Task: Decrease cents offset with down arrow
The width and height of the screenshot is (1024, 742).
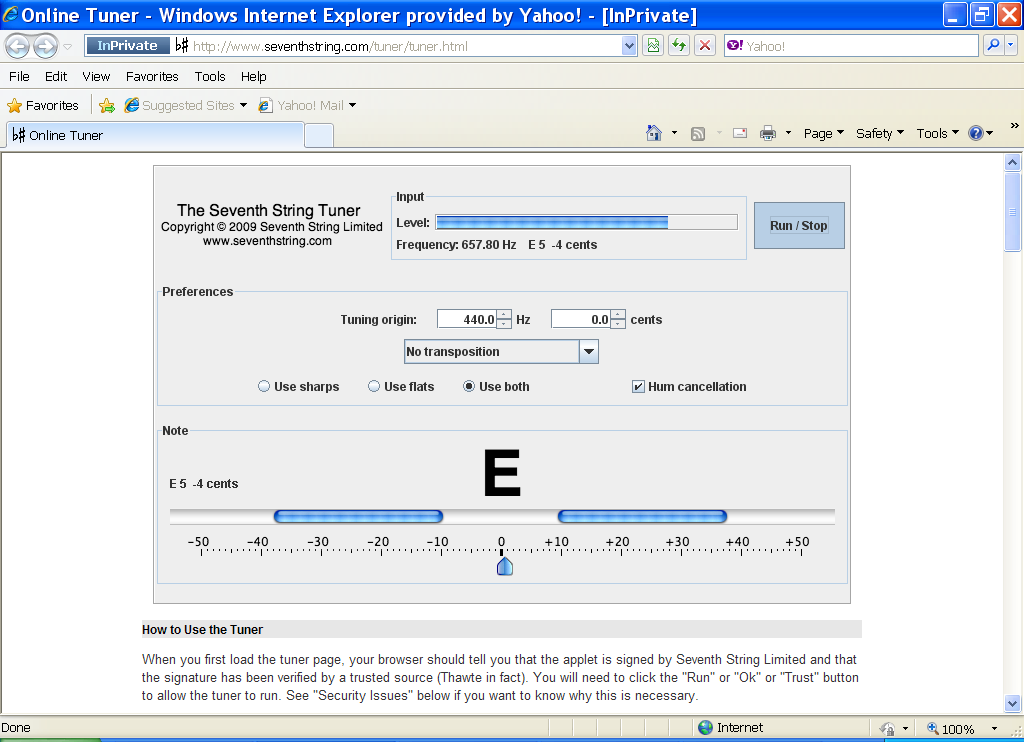Action: point(618,323)
